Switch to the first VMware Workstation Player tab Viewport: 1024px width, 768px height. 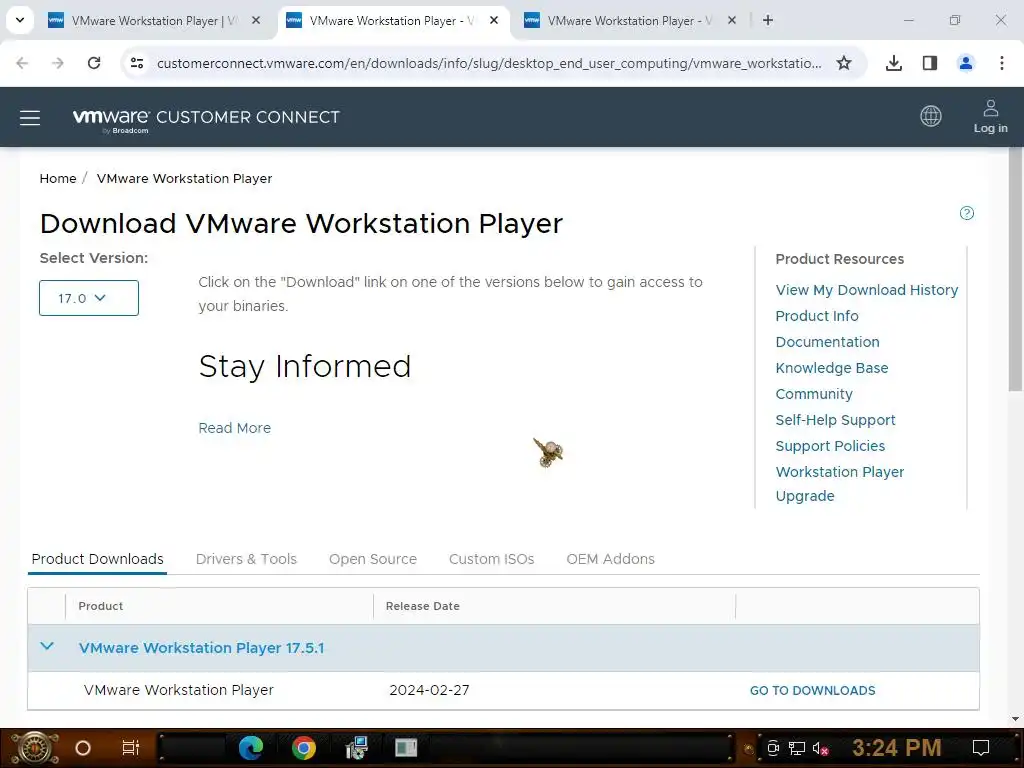click(x=155, y=21)
